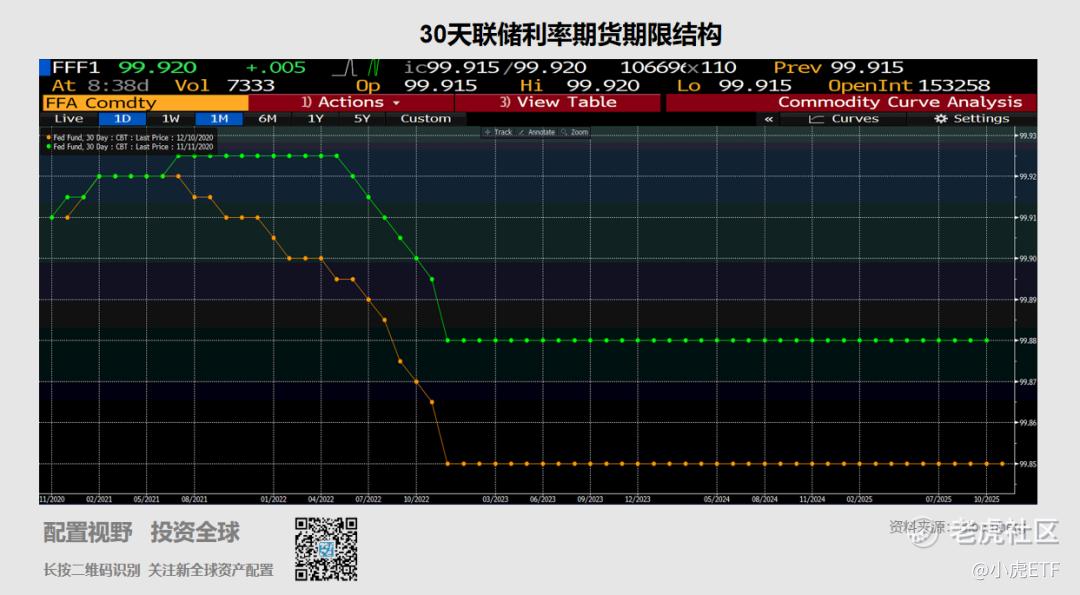This screenshot has height=595, width=1080.
Task: Click the View Table button
Action: tap(558, 103)
